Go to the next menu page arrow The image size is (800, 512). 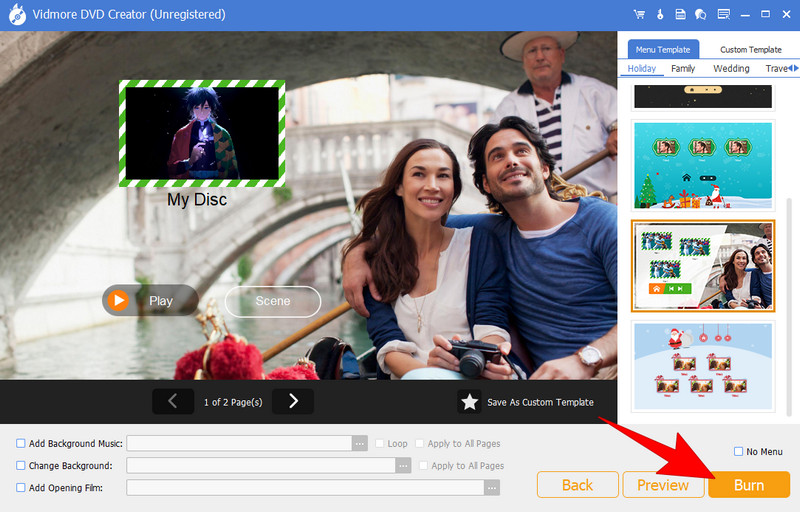tap(293, 401)
